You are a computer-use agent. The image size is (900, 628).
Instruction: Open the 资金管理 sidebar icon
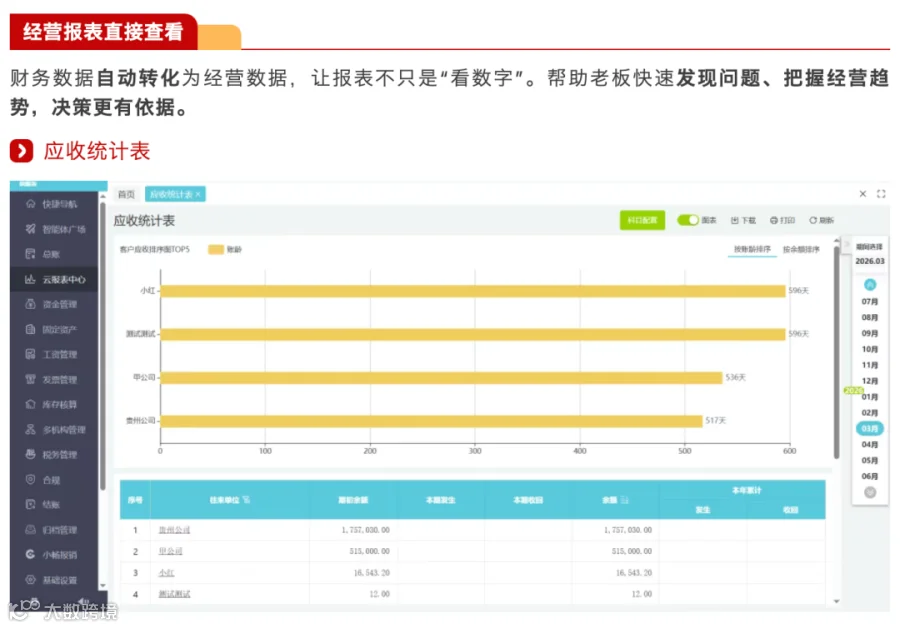pos(30,304)
